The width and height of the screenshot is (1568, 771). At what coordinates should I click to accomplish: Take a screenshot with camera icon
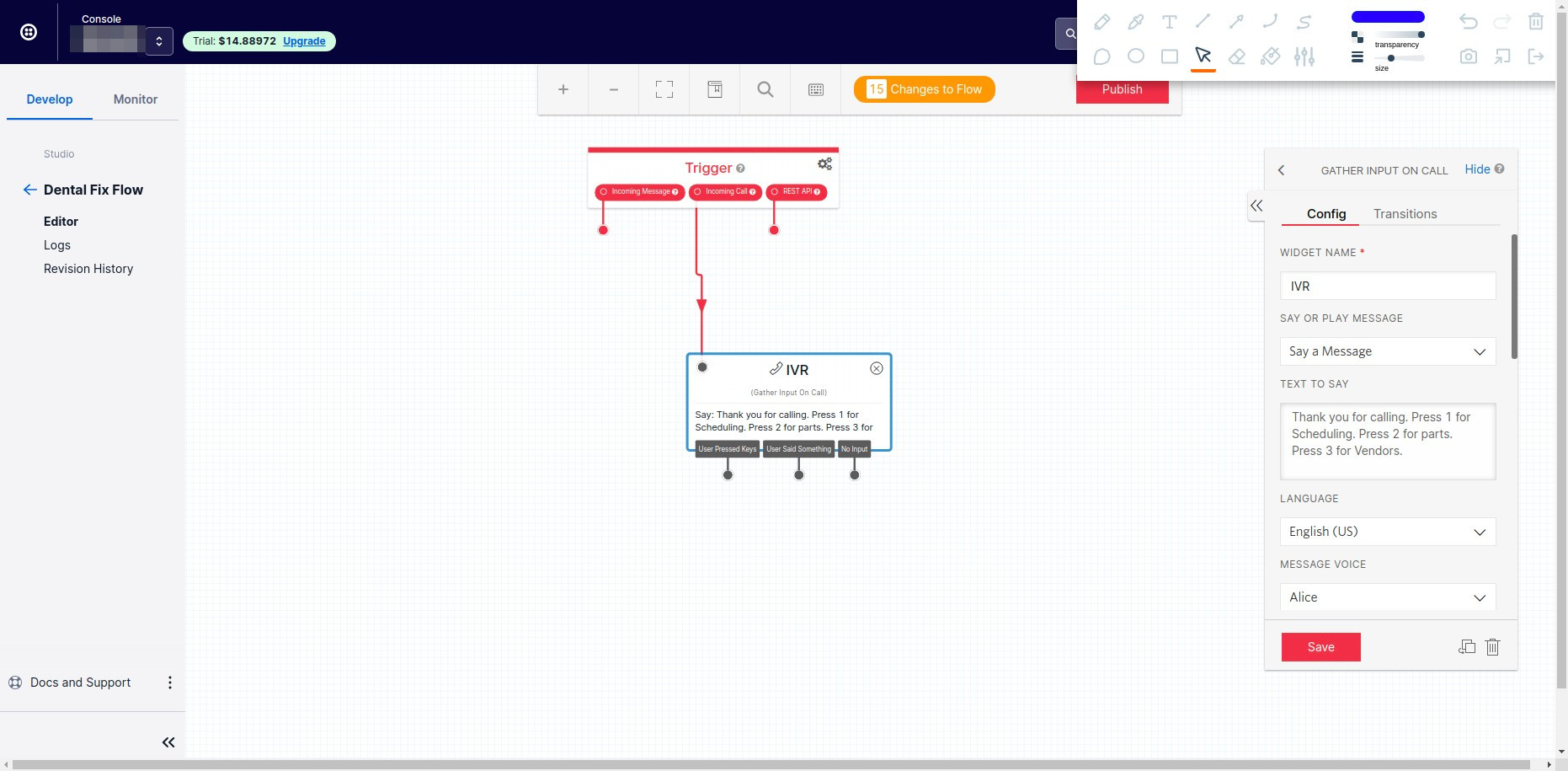pyautogui.click(x=1469, y=56)
